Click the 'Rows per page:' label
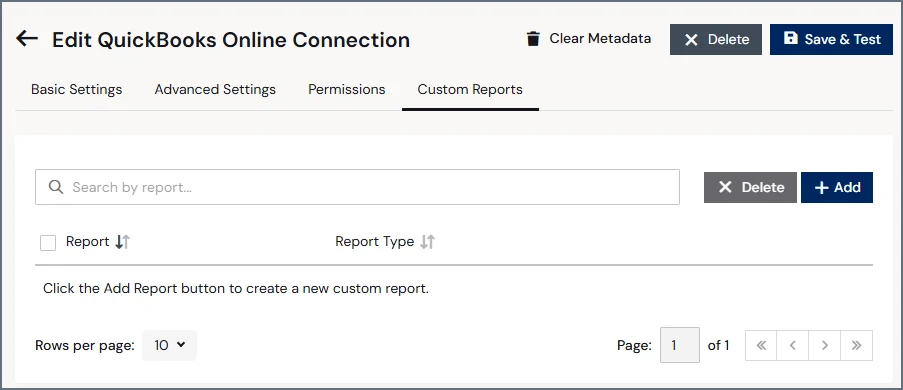The image size is (903, 390). click(85, 346)
